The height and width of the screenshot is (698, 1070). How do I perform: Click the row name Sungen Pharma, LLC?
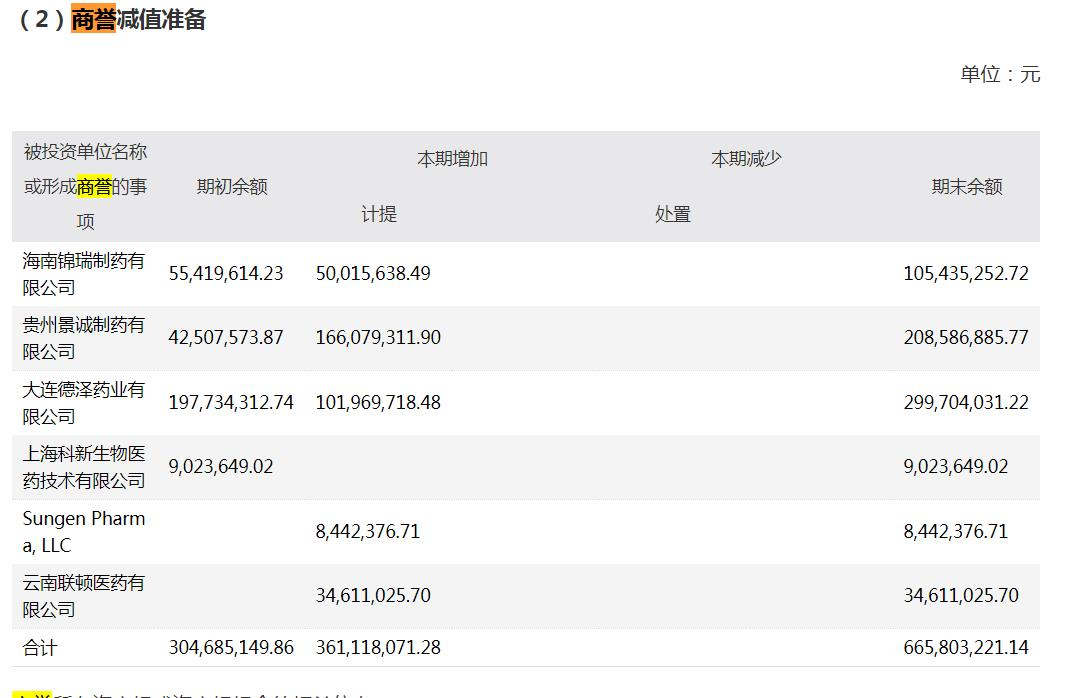83,532
